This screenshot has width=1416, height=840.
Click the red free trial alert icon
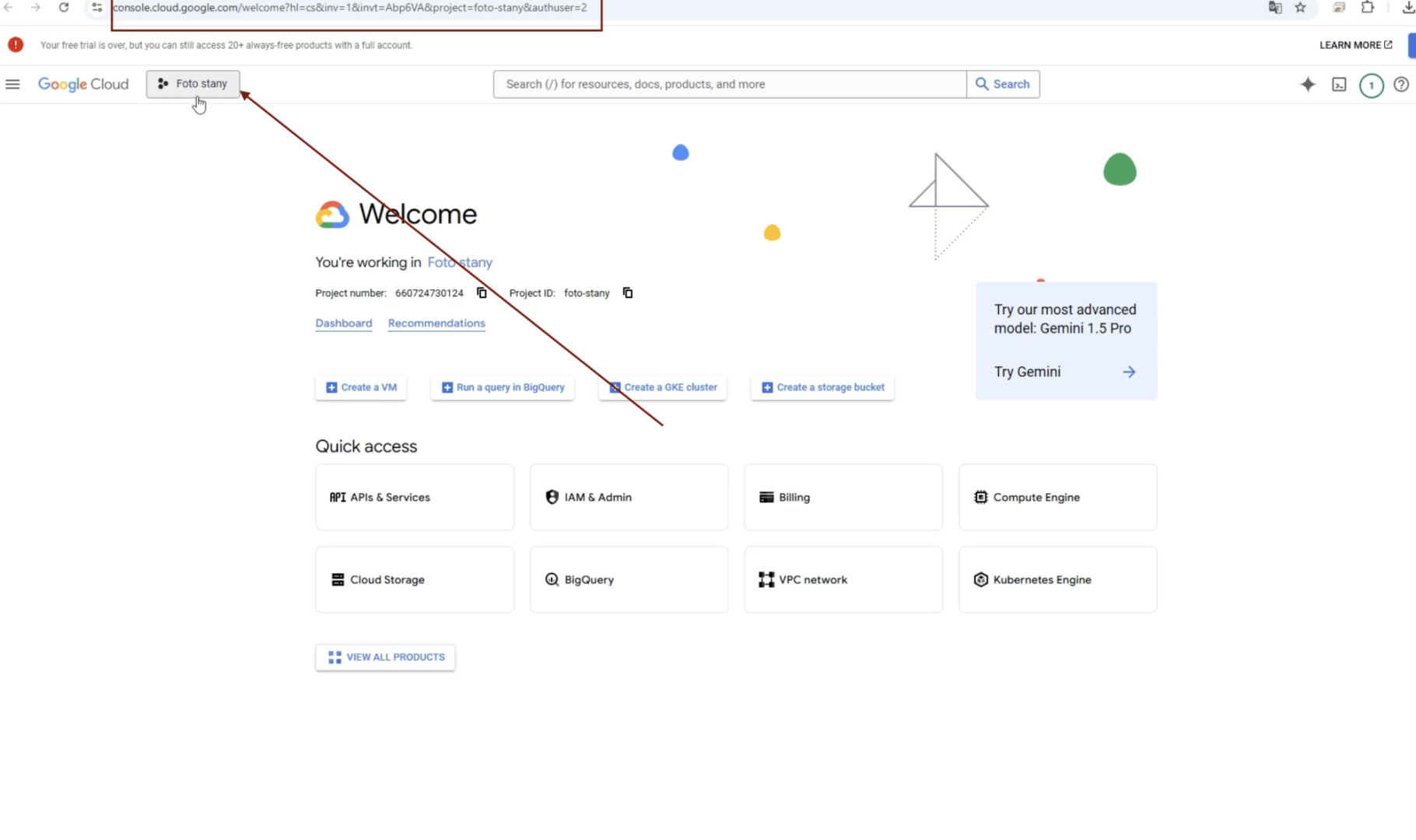[x=16, y=45]
